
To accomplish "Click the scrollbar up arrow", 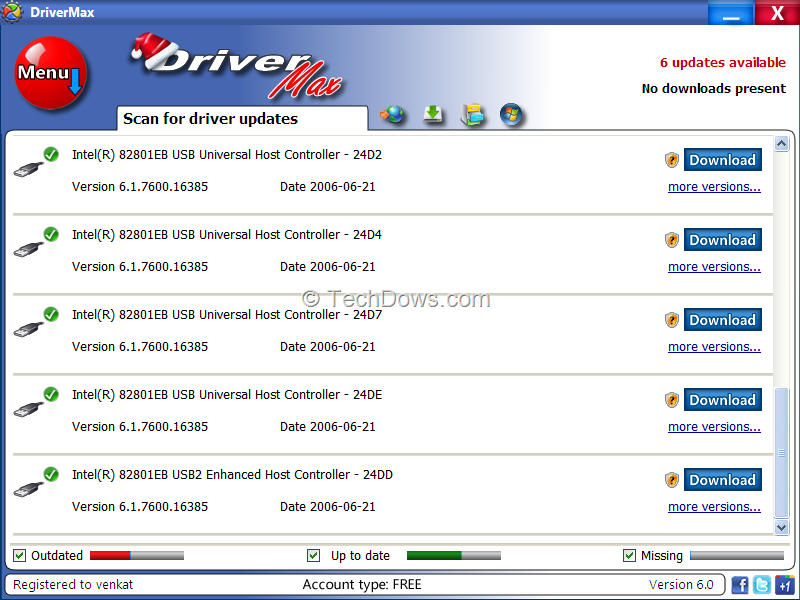I will (x=782, y=144).
